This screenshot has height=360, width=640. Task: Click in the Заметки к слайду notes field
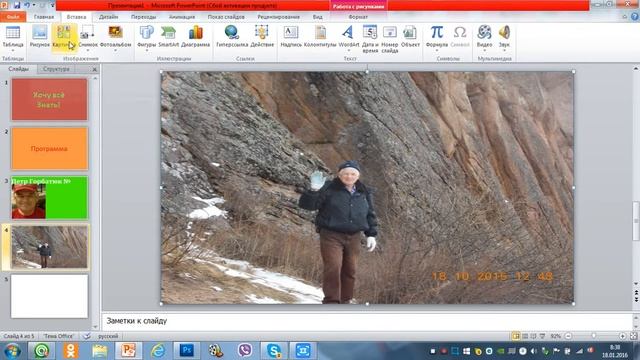367,321
